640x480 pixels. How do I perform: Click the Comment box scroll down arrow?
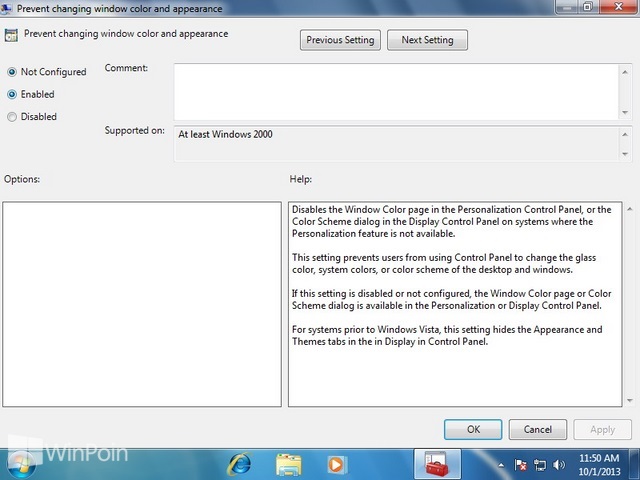click(625, 112)
